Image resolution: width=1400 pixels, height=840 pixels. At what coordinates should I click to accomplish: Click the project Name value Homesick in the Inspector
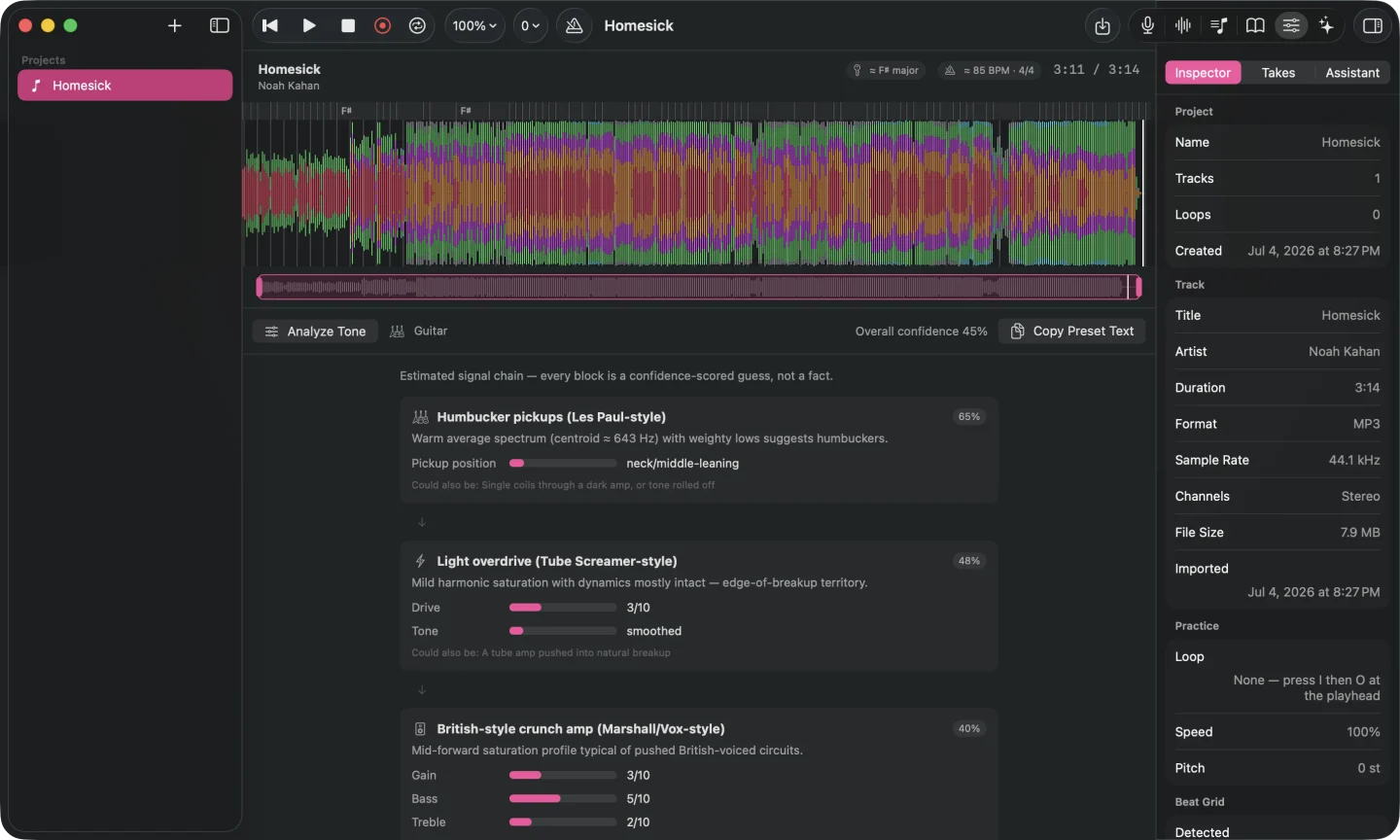click(x=1350, y=143)
